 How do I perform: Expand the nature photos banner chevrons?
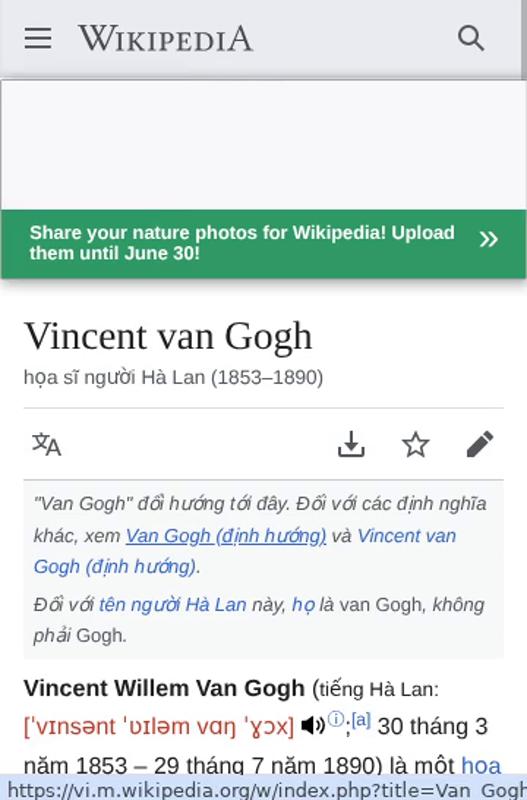[x=488, y=239]
